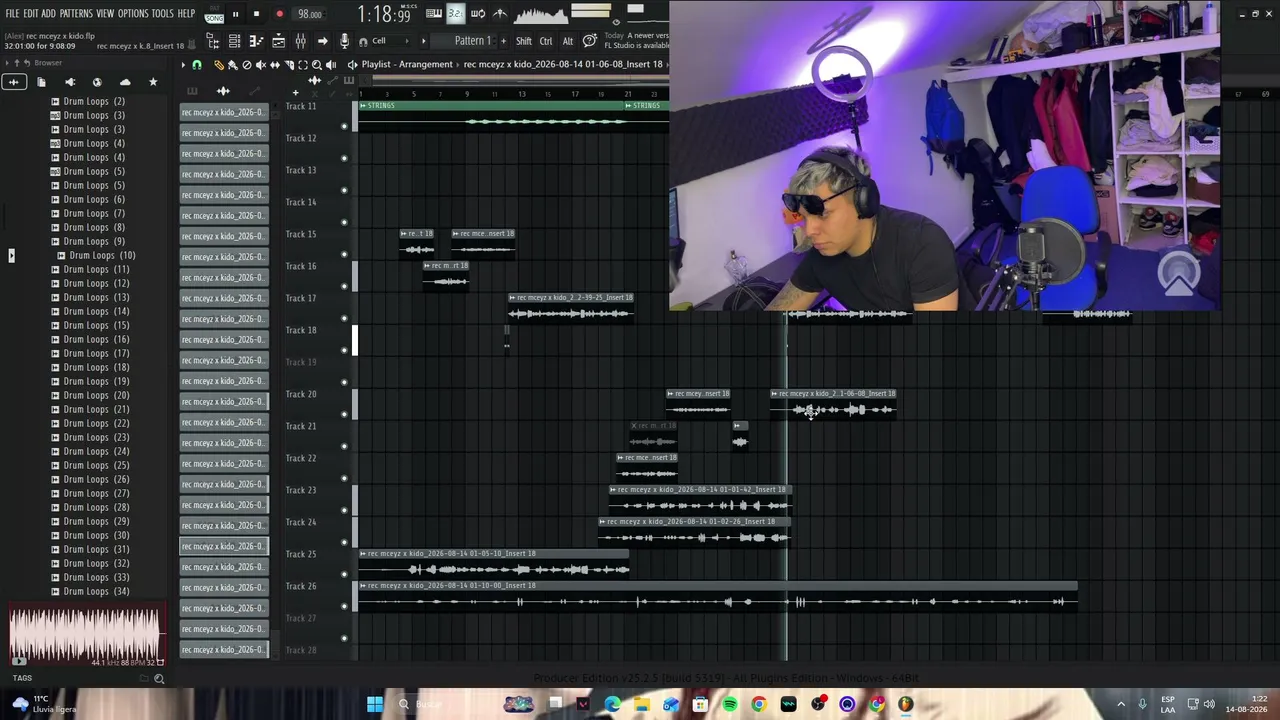
Task: Toggle the red record button
Action: pos(279,15)
